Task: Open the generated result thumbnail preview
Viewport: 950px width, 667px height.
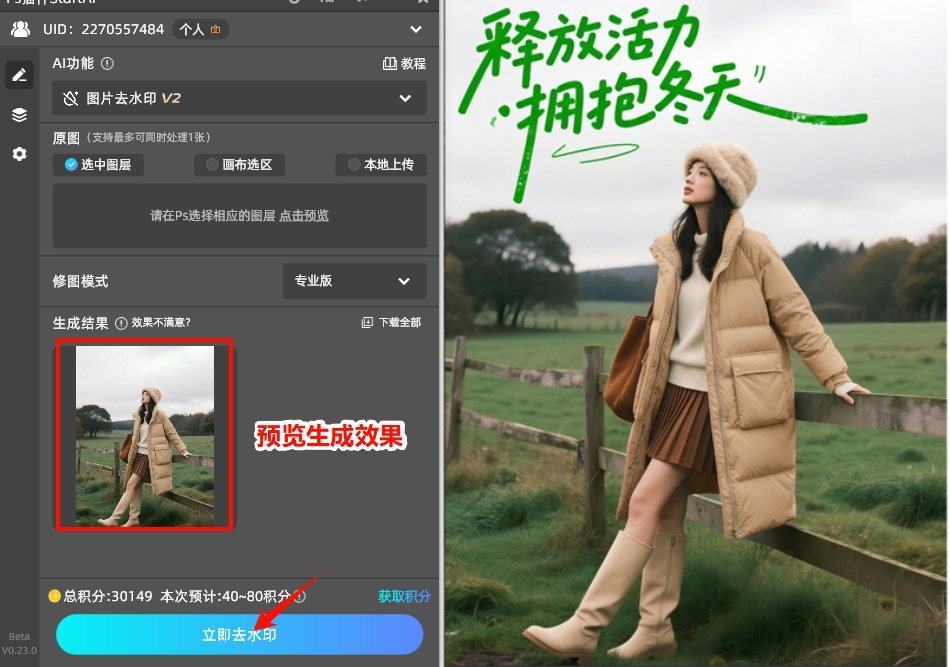Action: (143, 435)
